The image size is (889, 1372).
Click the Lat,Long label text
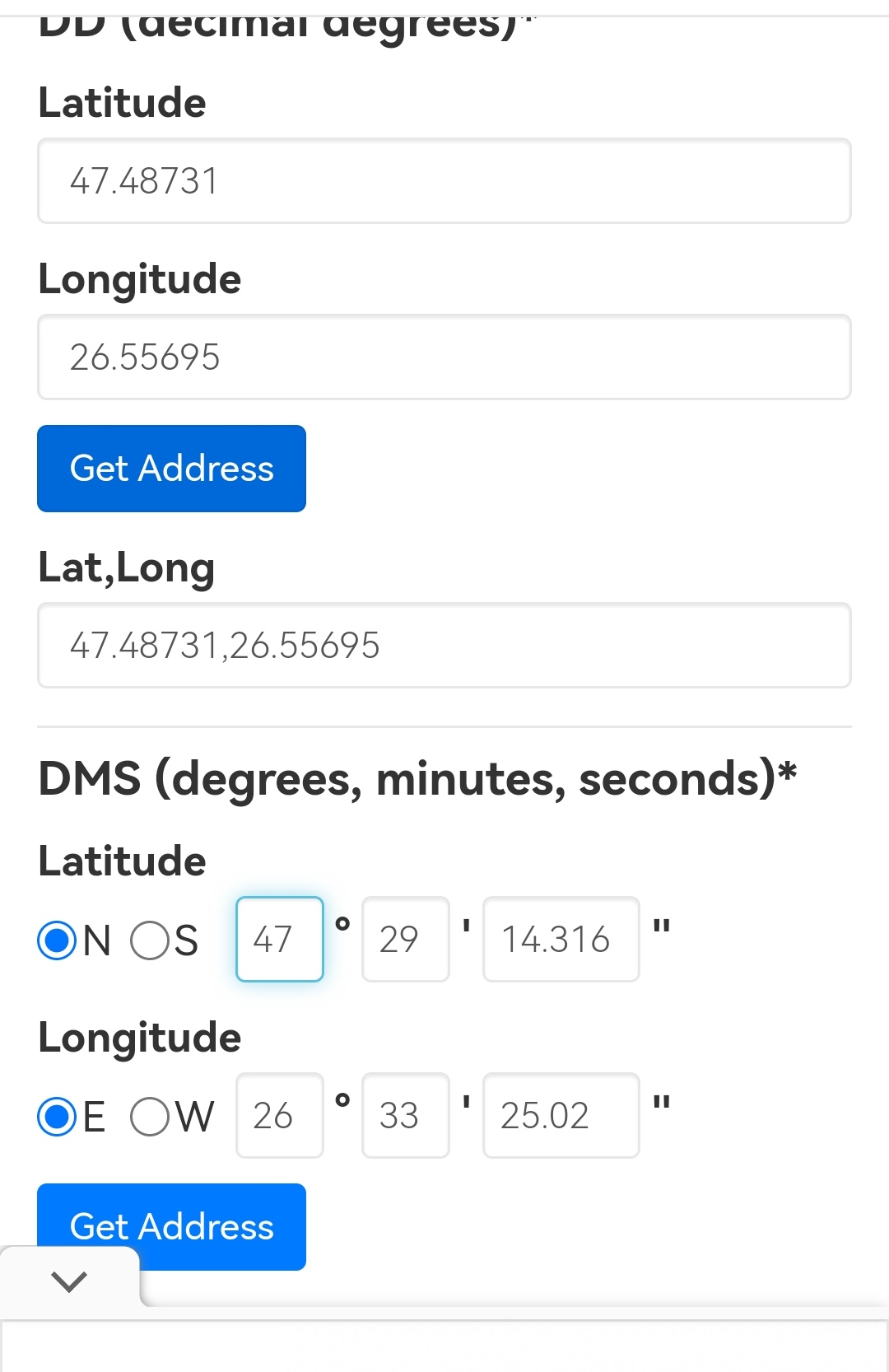click(x=127, y=568)
